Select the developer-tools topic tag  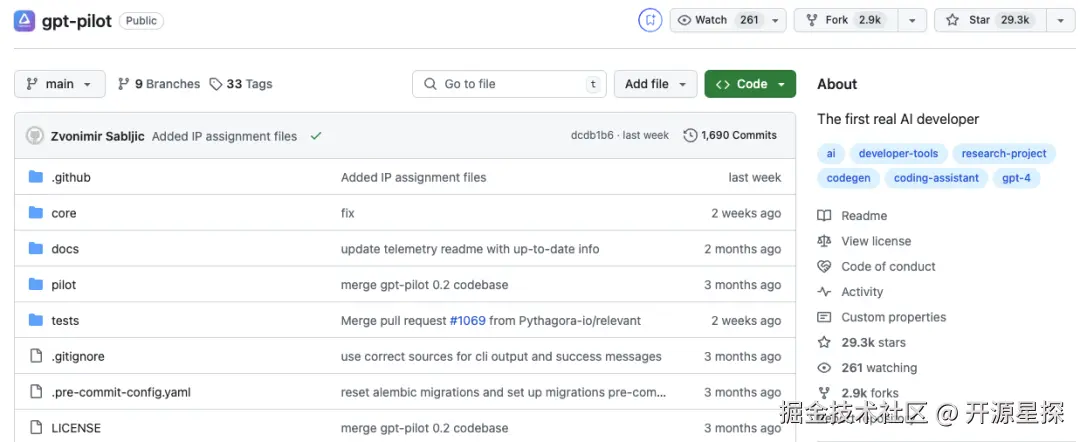pos(898,153)
